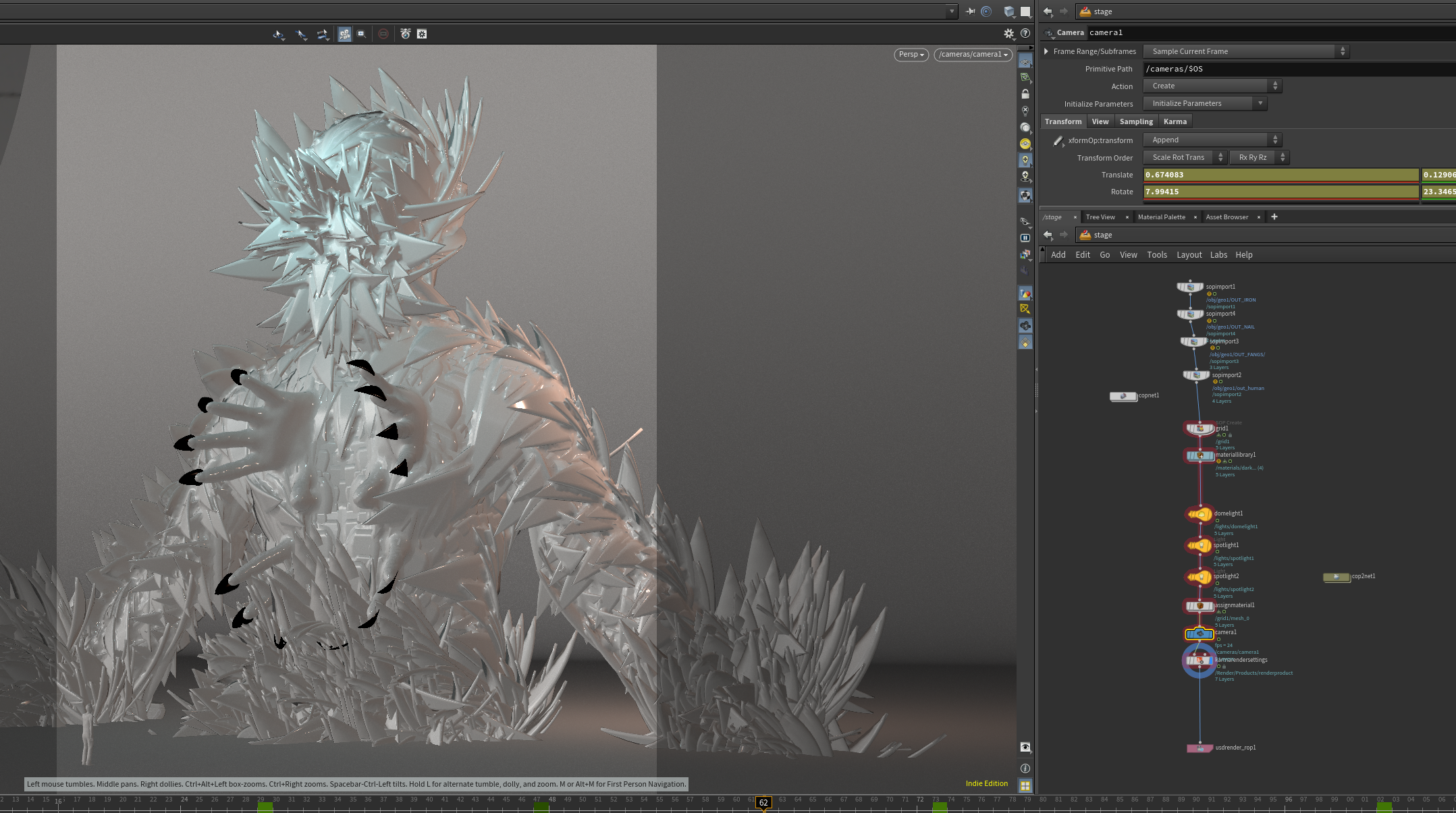This screenshot has height=813, width=1456.
Task: Open the /cameras/camera1 camera dropdown
Action: [x=973, y=55]
